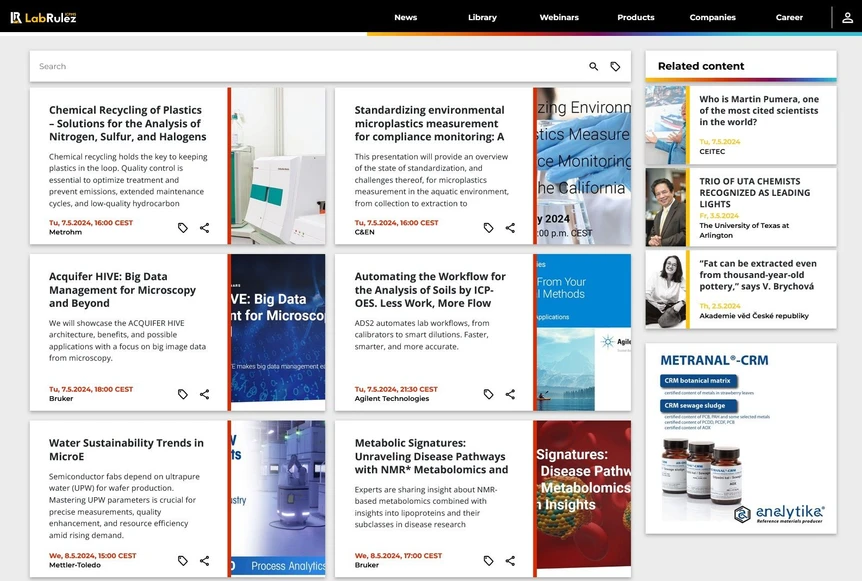The image size is (862, 581).
Task: Click The University of Texas at Arlington label
Action: (744, 230)
